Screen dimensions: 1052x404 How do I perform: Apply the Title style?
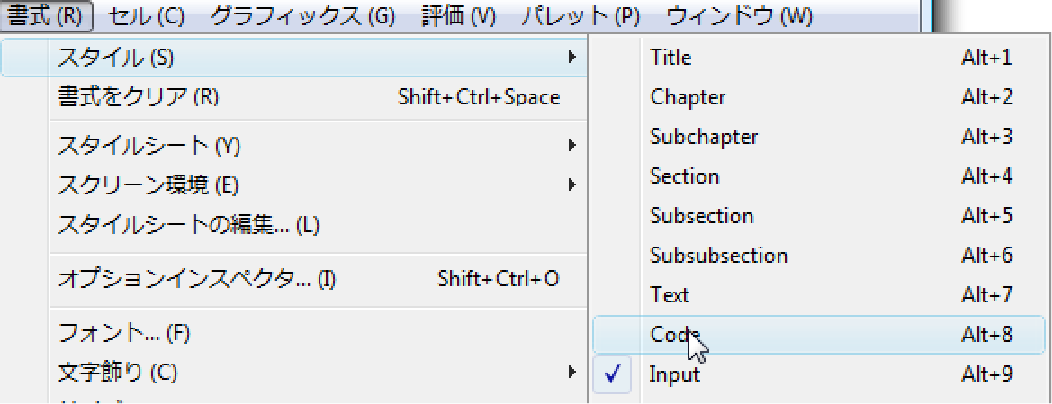click(819, 58)
